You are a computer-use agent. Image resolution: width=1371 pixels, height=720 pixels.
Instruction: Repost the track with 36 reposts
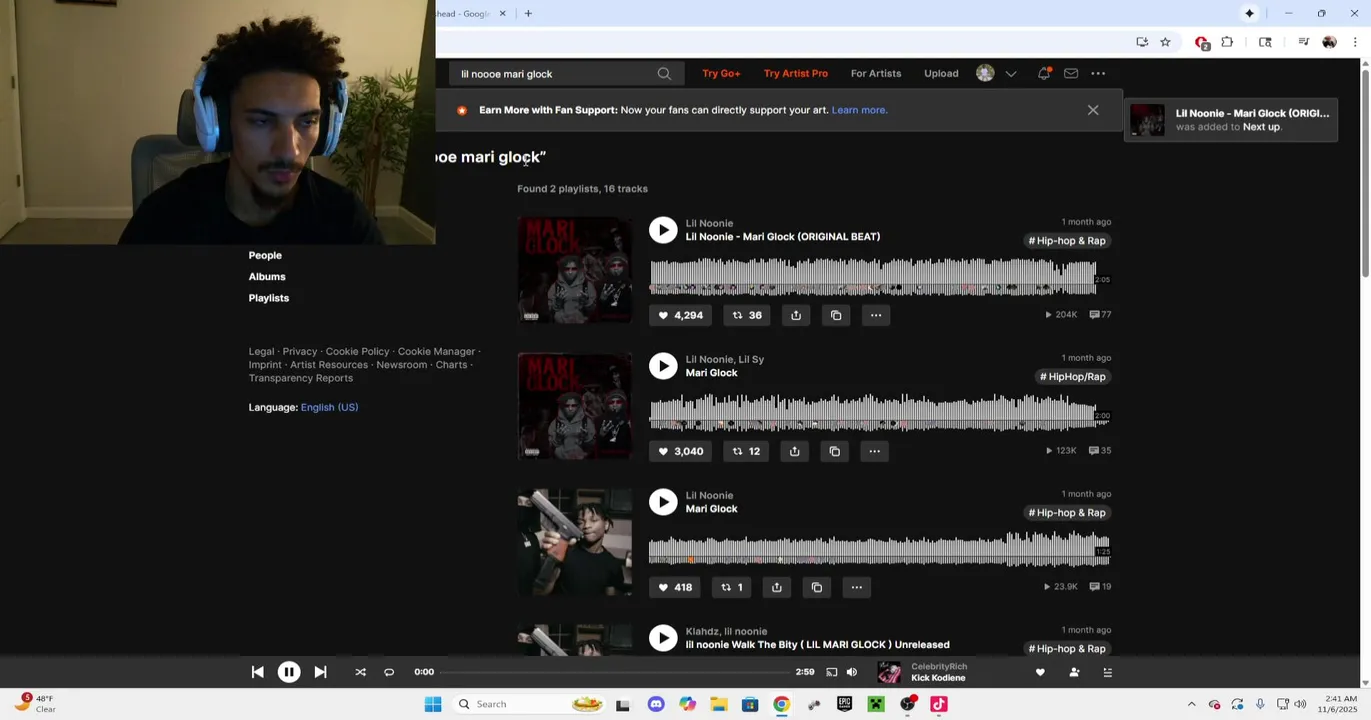click(x=747, y=315)
